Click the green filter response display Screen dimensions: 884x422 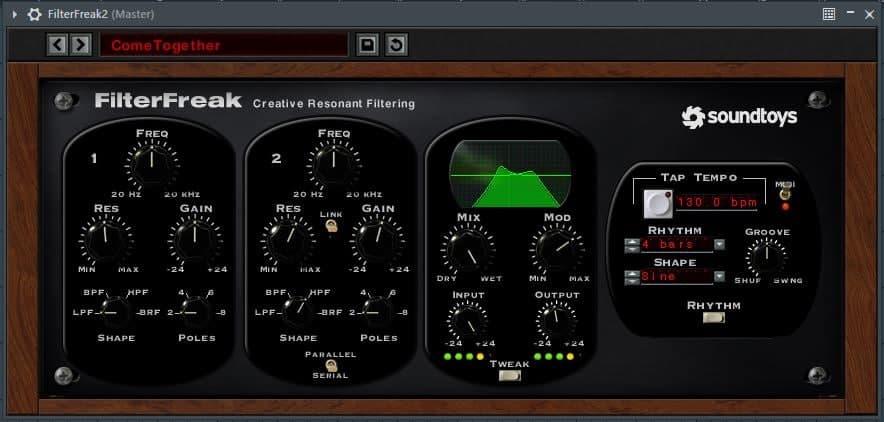(x=510, y=174)
